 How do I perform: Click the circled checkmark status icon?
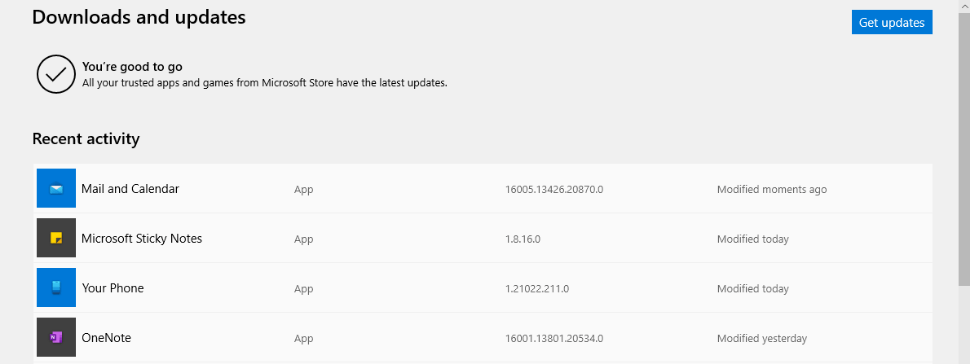(56, 74)
